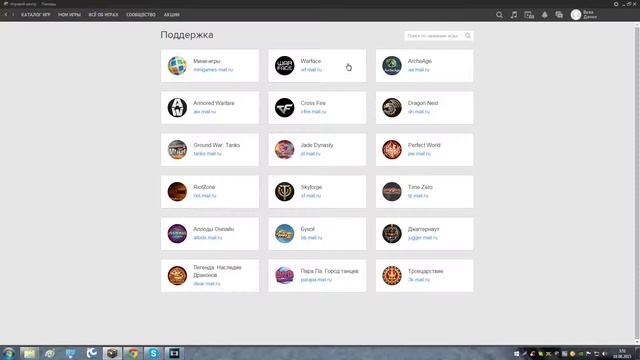Open Skype from taskbar
This screenshot has width=640, height=360.
pos(153,353)
